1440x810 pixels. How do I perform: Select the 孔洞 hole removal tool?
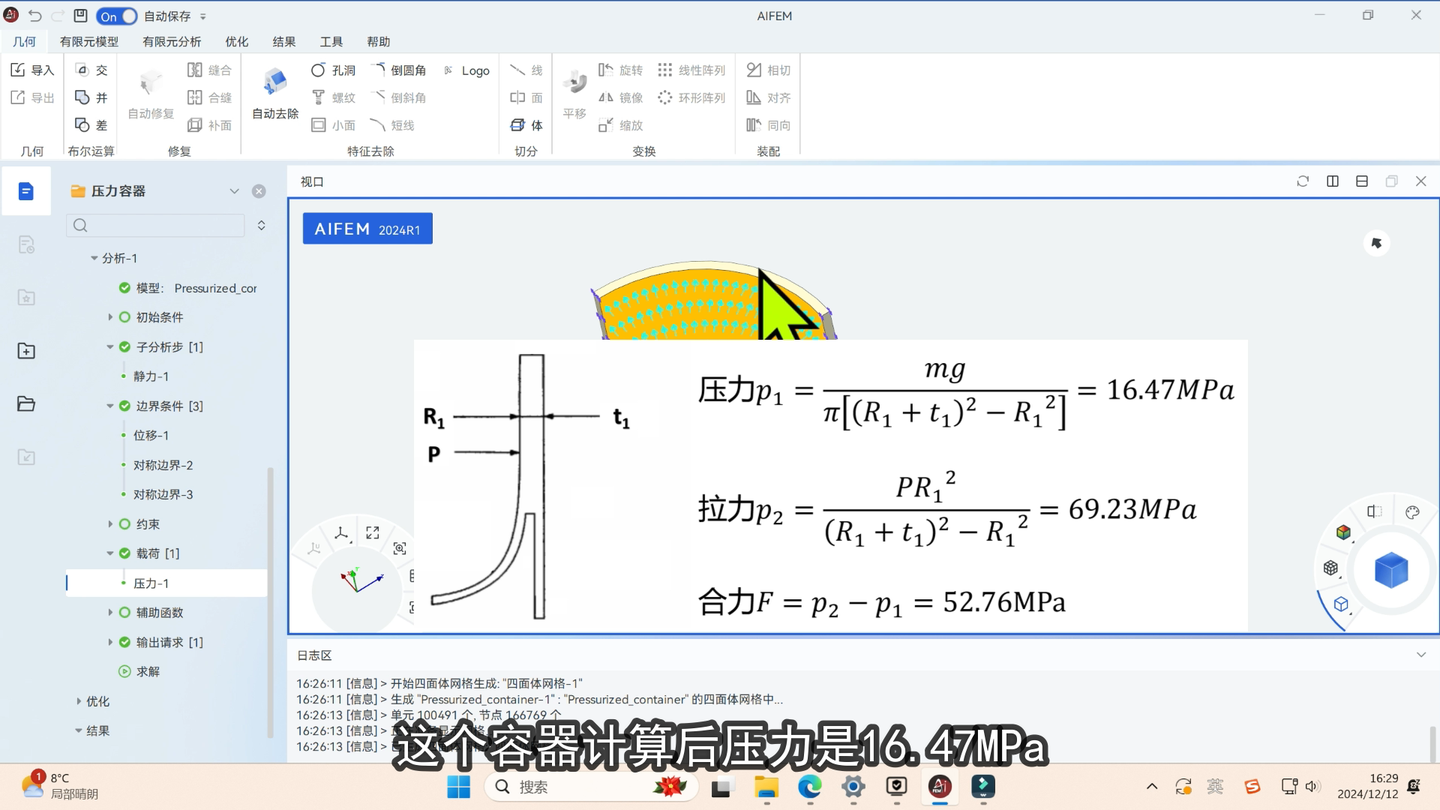333,70
